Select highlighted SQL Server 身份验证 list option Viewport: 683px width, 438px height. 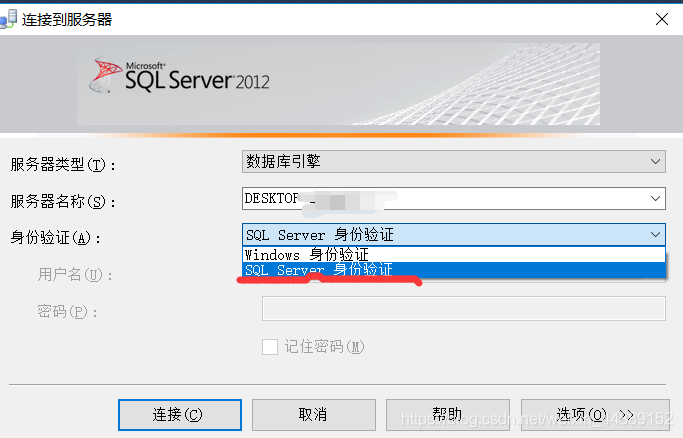[x=453, y=270]
